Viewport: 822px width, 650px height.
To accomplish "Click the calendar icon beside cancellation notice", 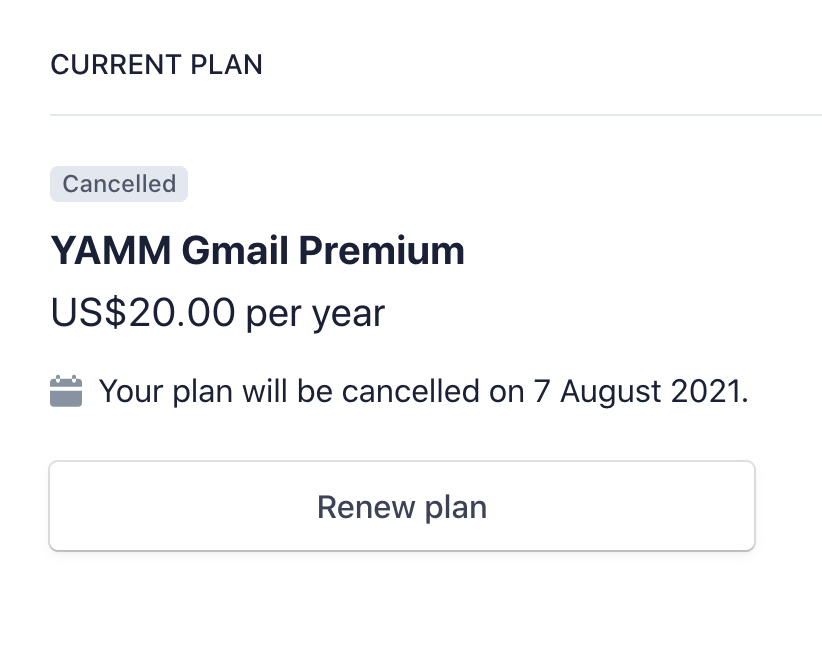I will click(66, 391).
